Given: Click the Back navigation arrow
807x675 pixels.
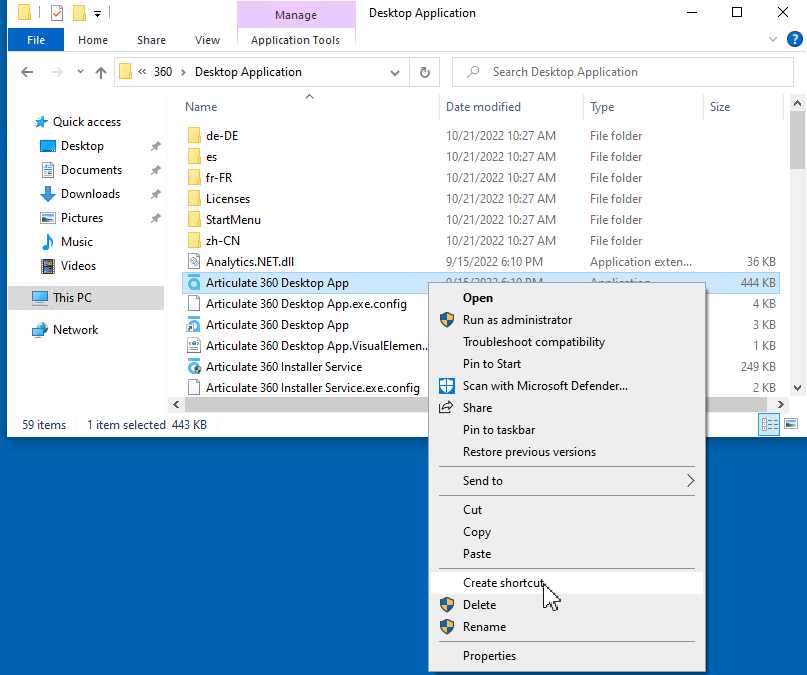Looking at the screenshot, I should [27, 72].
